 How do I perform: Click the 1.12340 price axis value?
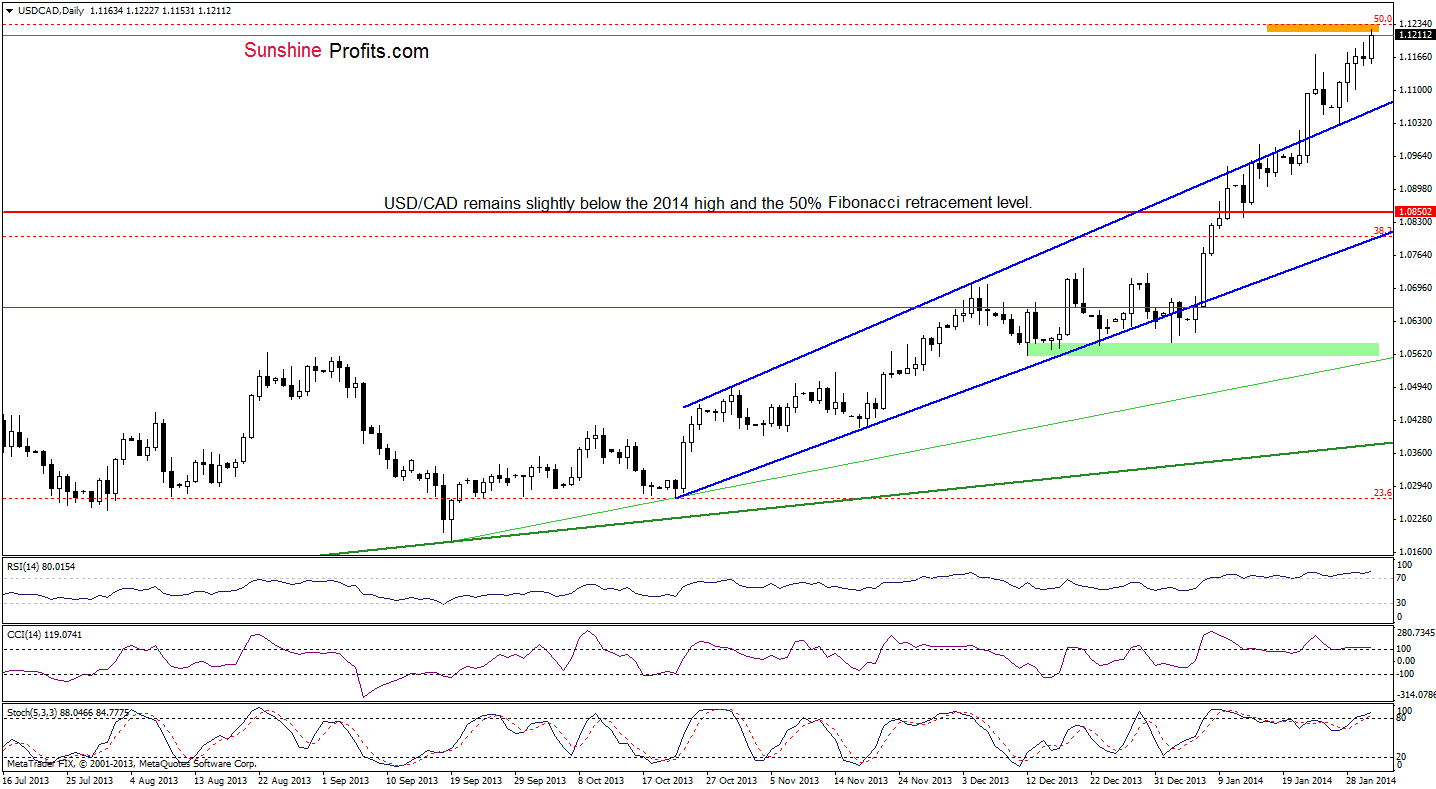tap(1415, 24)
